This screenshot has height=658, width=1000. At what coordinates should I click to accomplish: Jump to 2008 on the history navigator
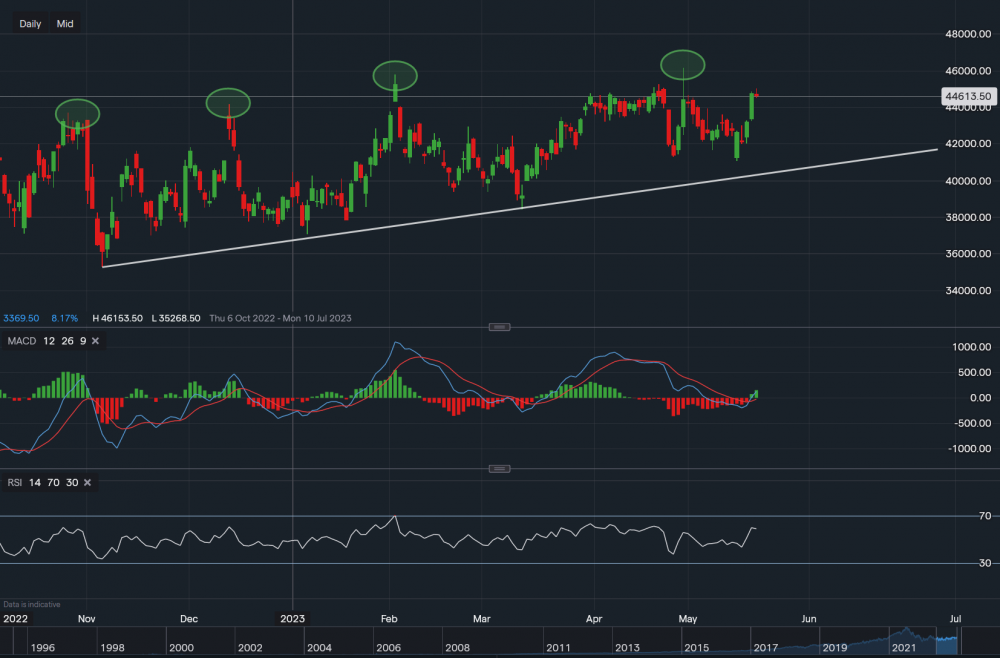[457, 648]
